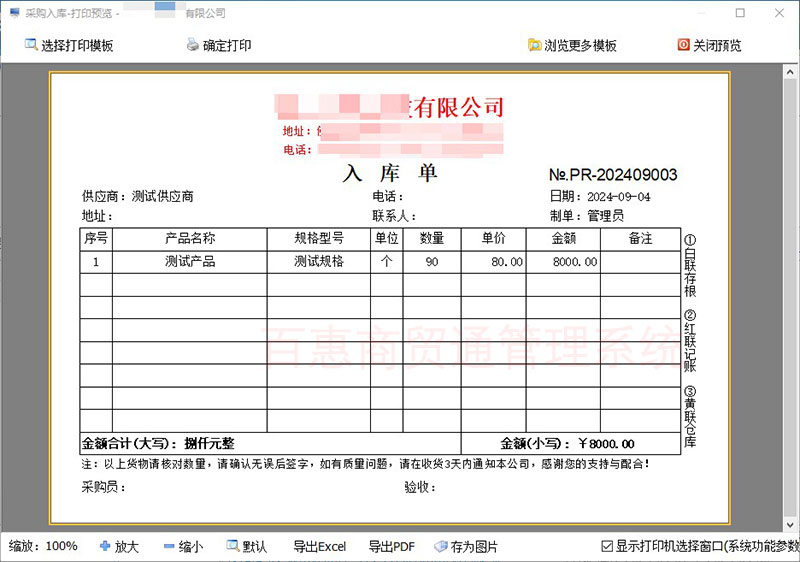This screenshot has width=800, height=562.
Task: Open 浏览更多模板 folder icon
Action: tap(534, 45)
